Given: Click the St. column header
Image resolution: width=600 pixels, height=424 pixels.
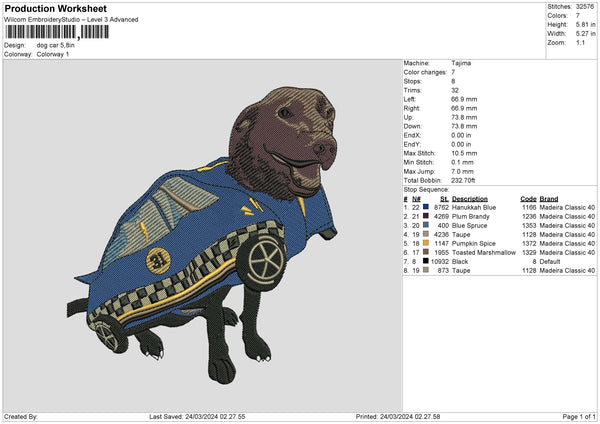Looking at the screenshot, I should [x=443, y=198].
